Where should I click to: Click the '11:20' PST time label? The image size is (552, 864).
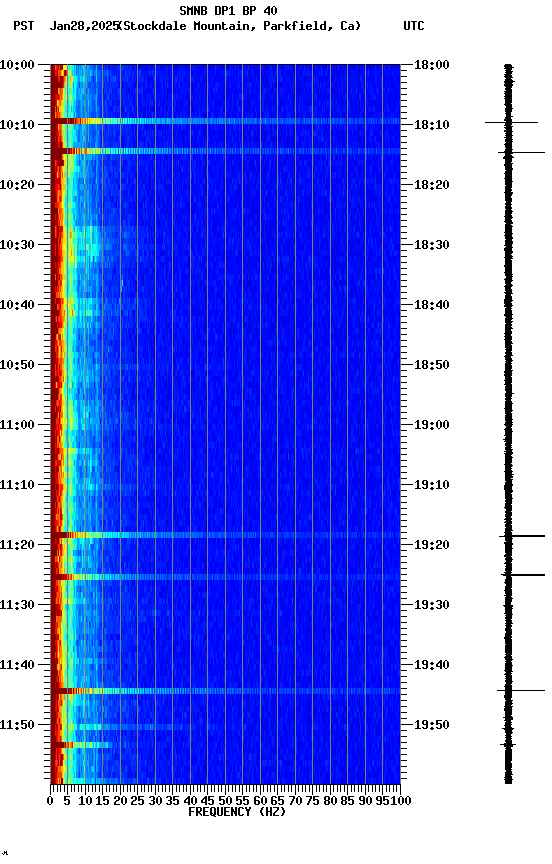(x=17, y=545)
